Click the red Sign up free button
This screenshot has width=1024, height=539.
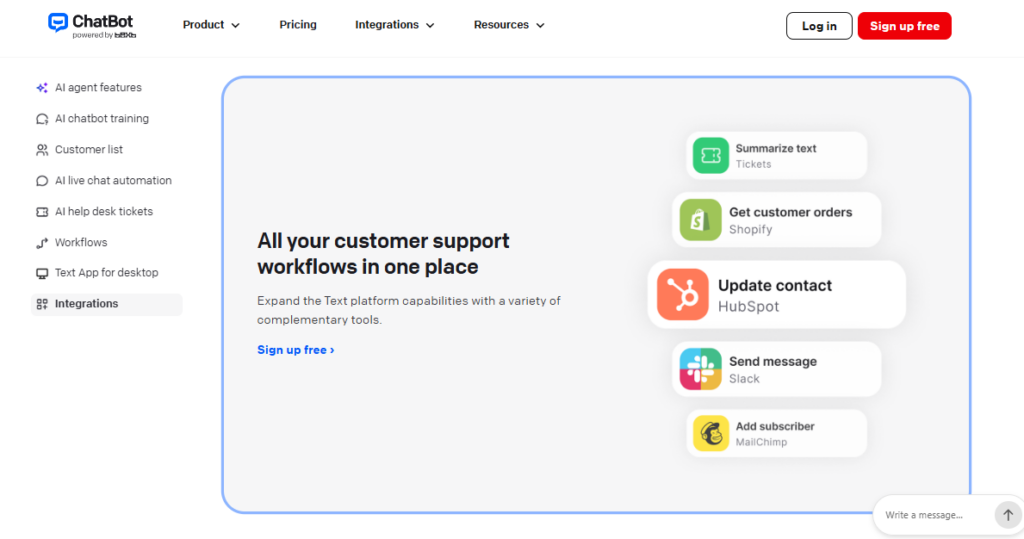point(904,26)
